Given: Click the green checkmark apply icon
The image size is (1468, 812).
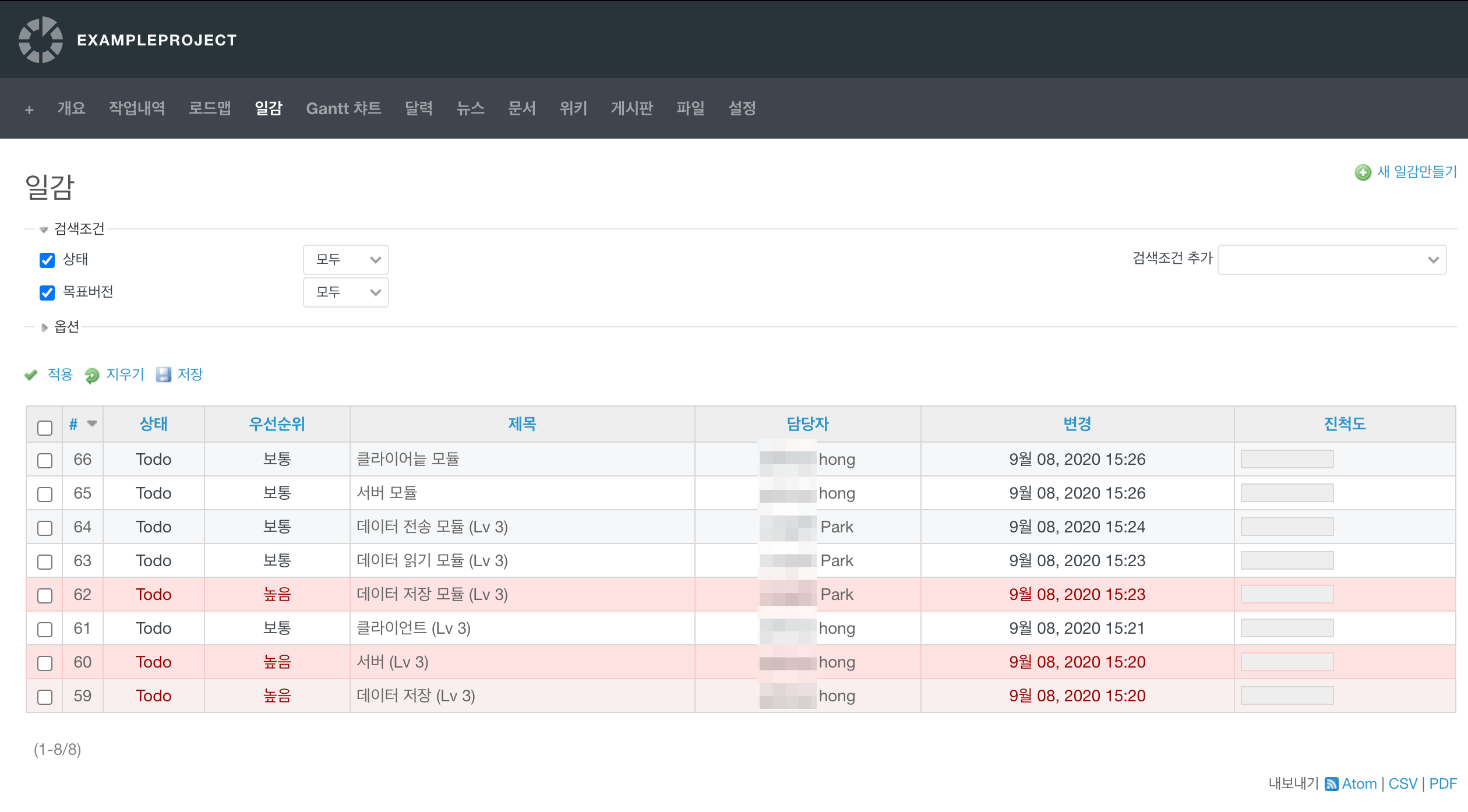Looking at the screenshot, I should [31, 375].
